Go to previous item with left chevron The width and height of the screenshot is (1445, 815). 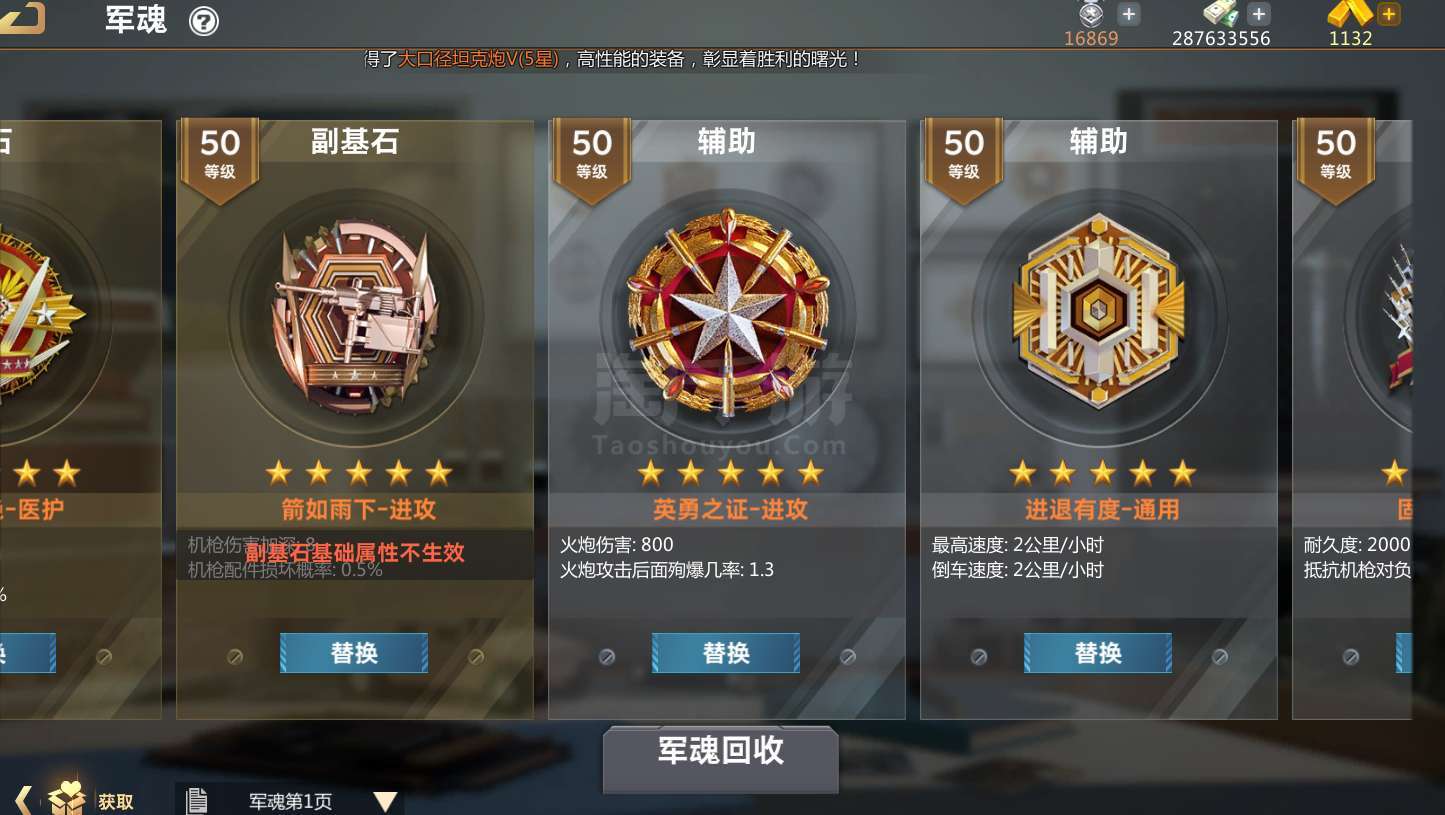[24, 800]
